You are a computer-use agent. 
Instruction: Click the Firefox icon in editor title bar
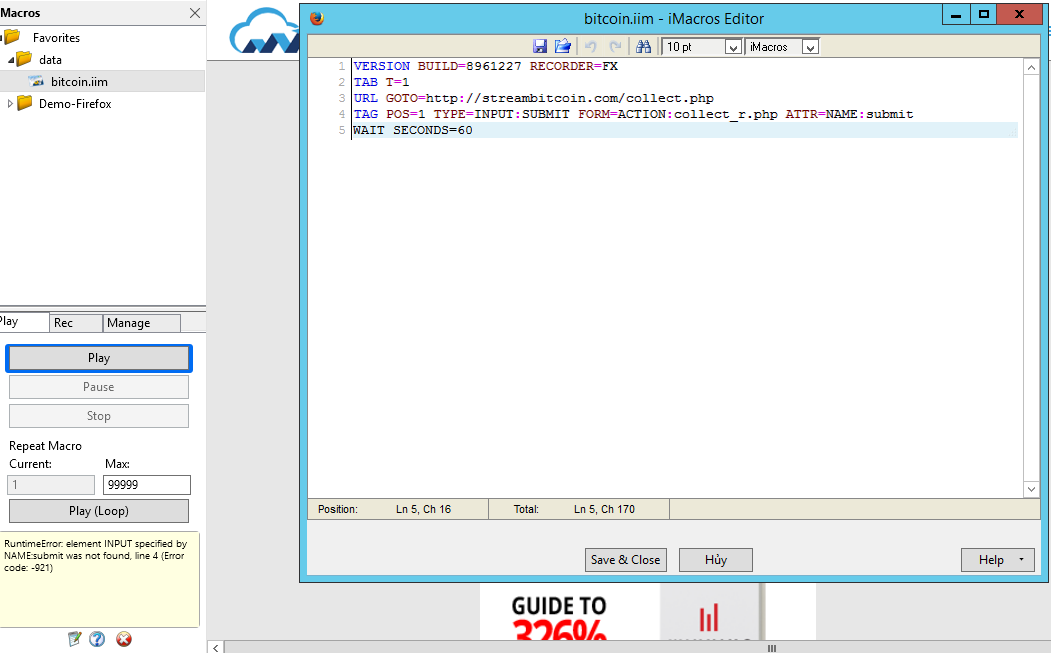(x=317, y=18)
